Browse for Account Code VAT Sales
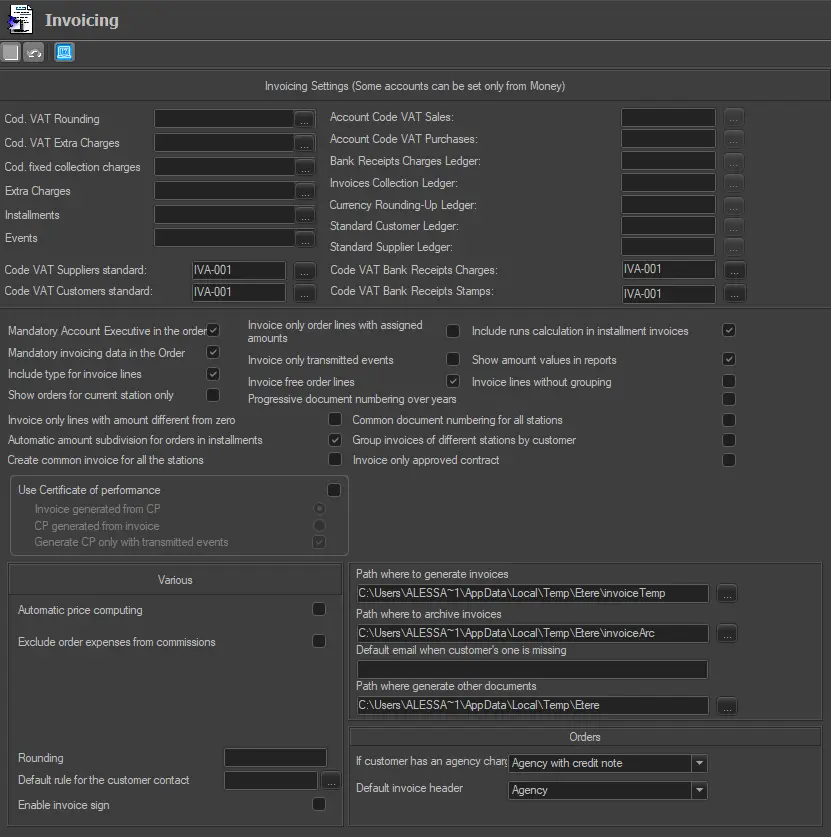The width and height of the screenshot is (831, 837). [734, 118]
